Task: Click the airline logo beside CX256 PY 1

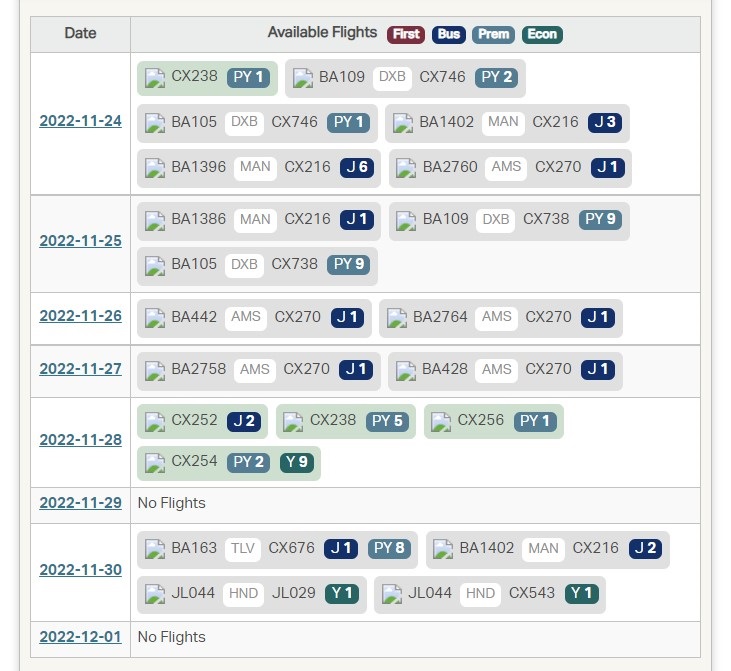Action: 441,422
